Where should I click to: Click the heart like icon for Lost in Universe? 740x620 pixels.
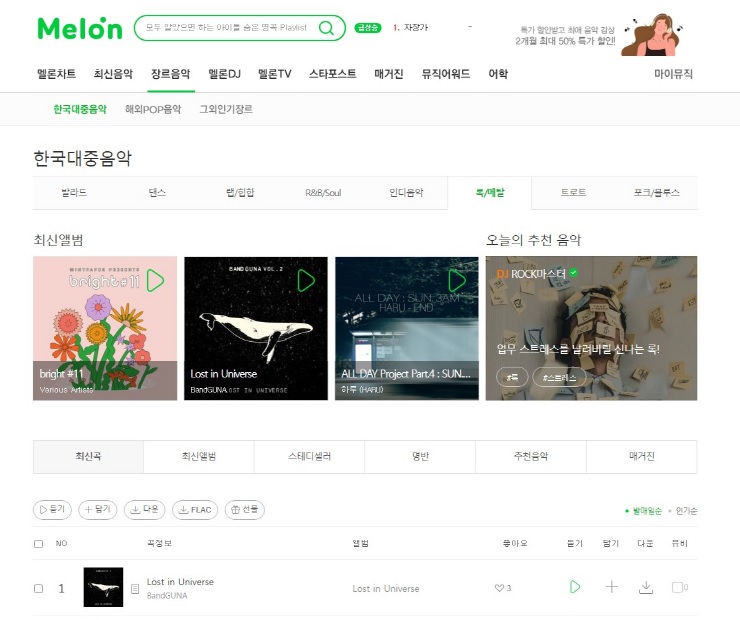(499, 588)
